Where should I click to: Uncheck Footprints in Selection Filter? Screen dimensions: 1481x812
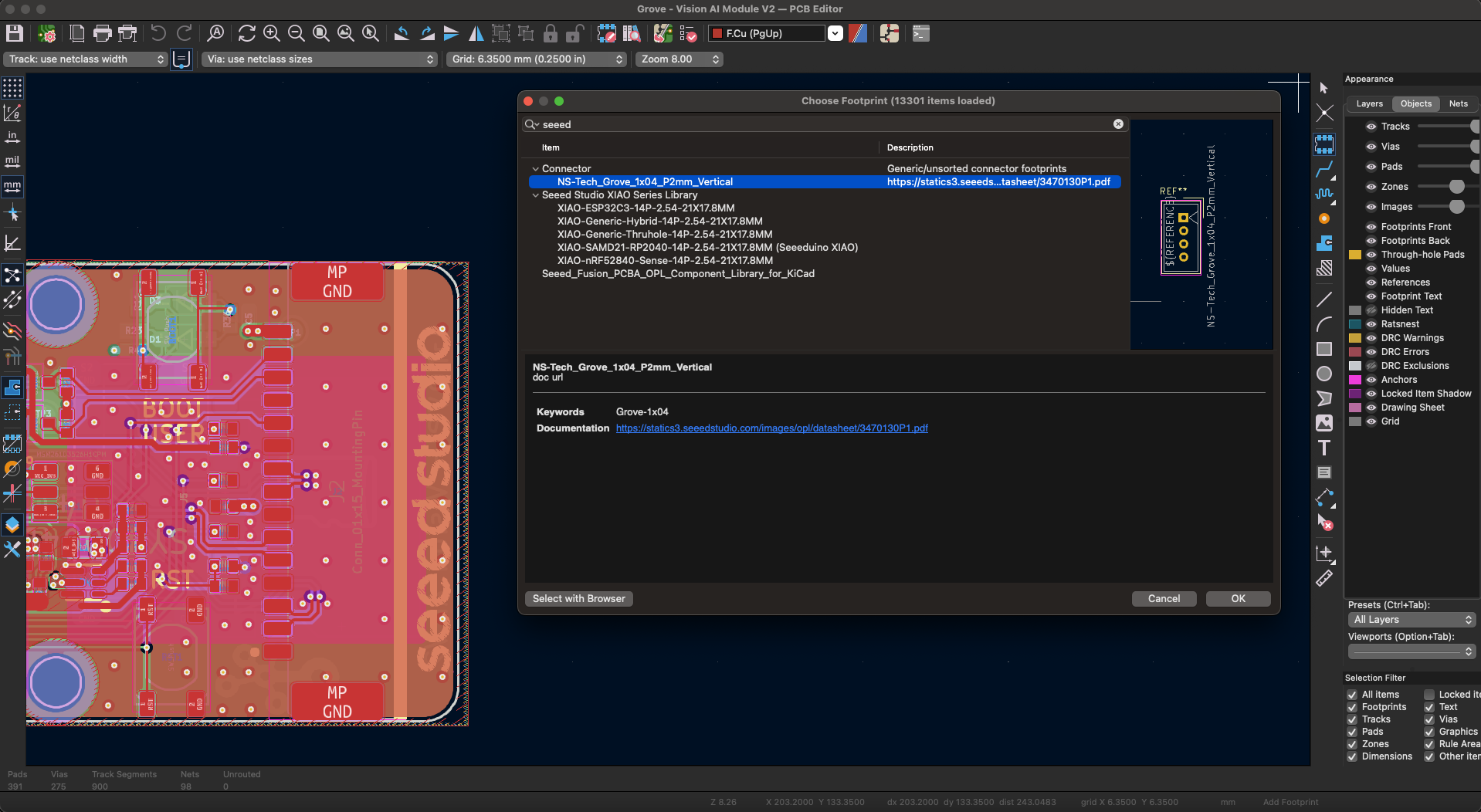coord(1352,707)
